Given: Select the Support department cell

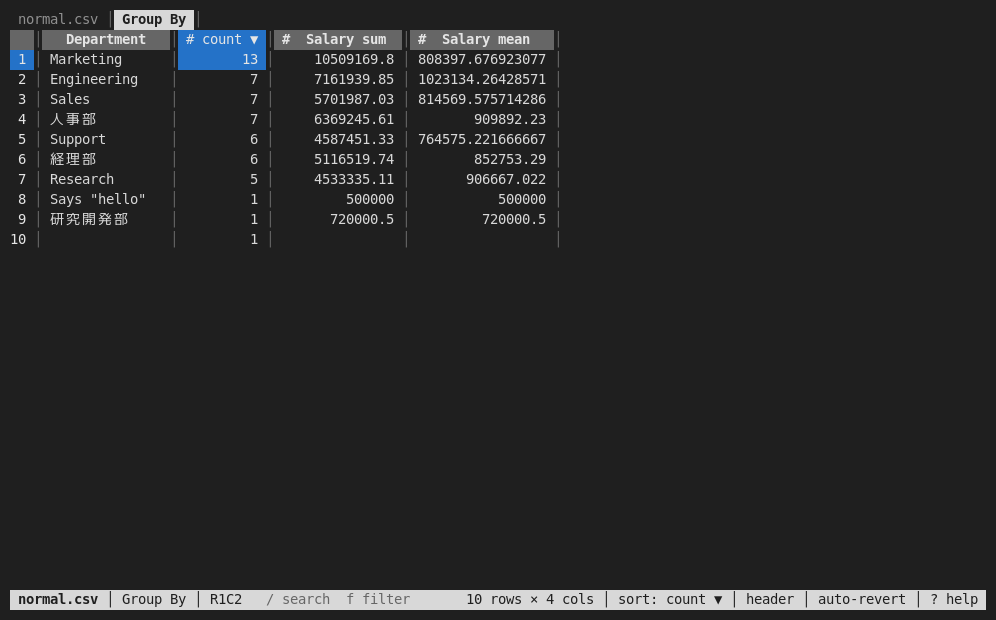Looking at the screenshot, I should click(106, 140).
